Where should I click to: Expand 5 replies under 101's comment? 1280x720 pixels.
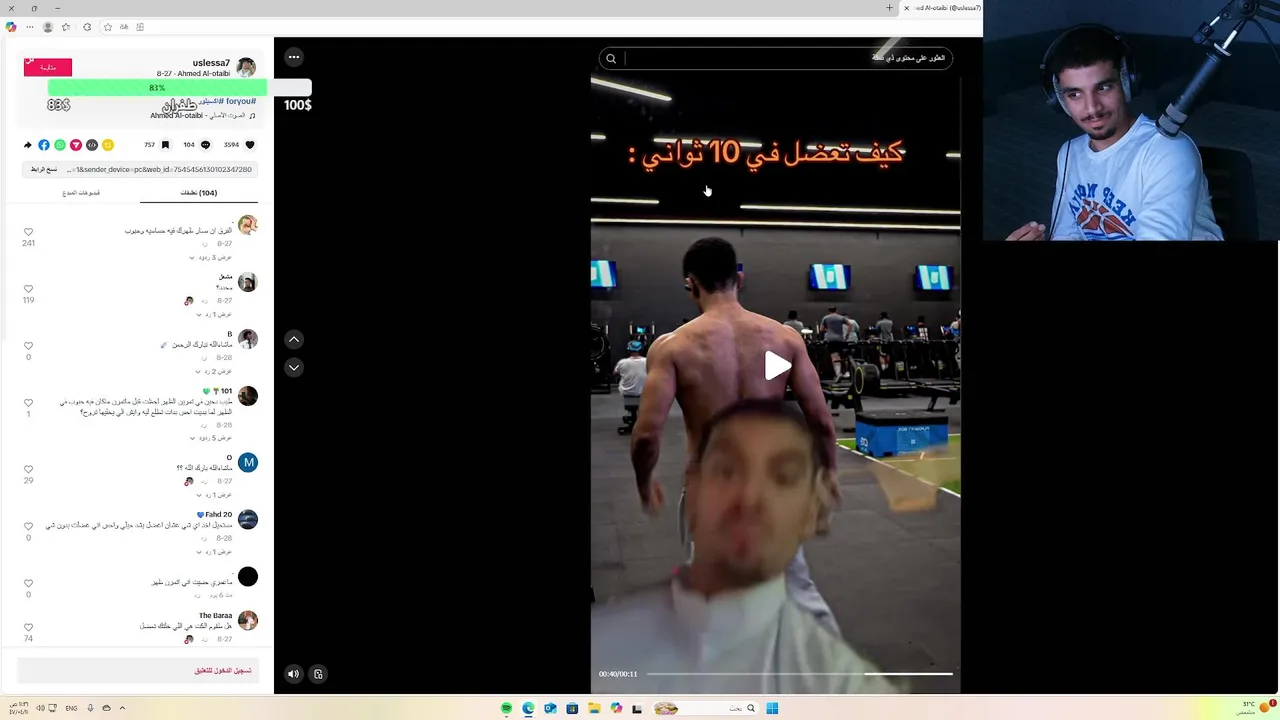coord(210,438)
